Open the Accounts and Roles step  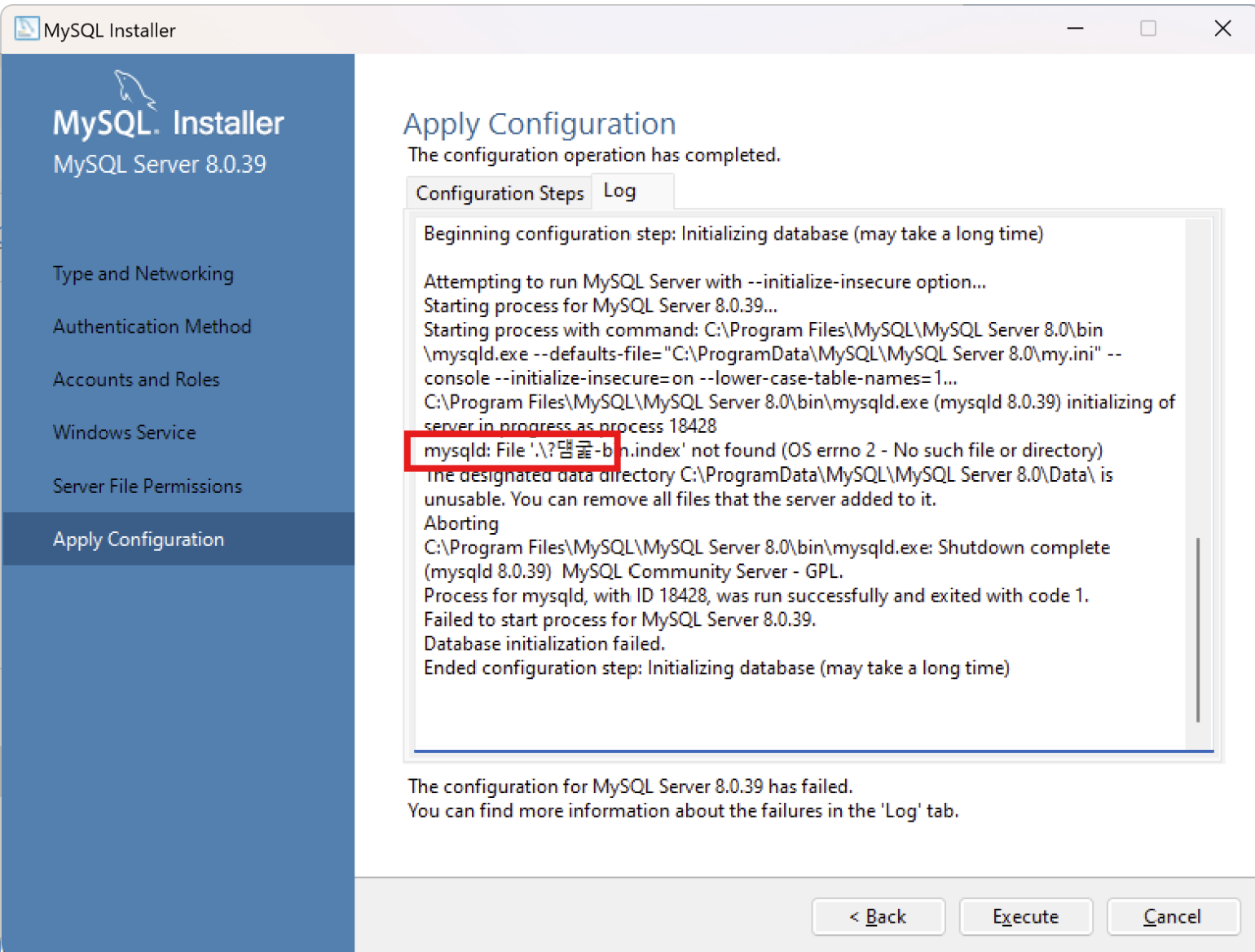click(x=136, y=380)
